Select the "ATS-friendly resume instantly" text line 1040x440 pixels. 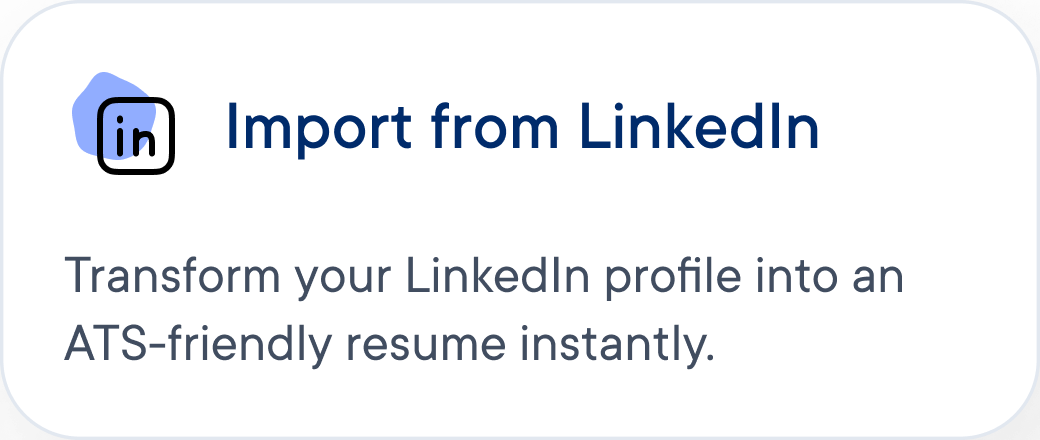point(390,344)
